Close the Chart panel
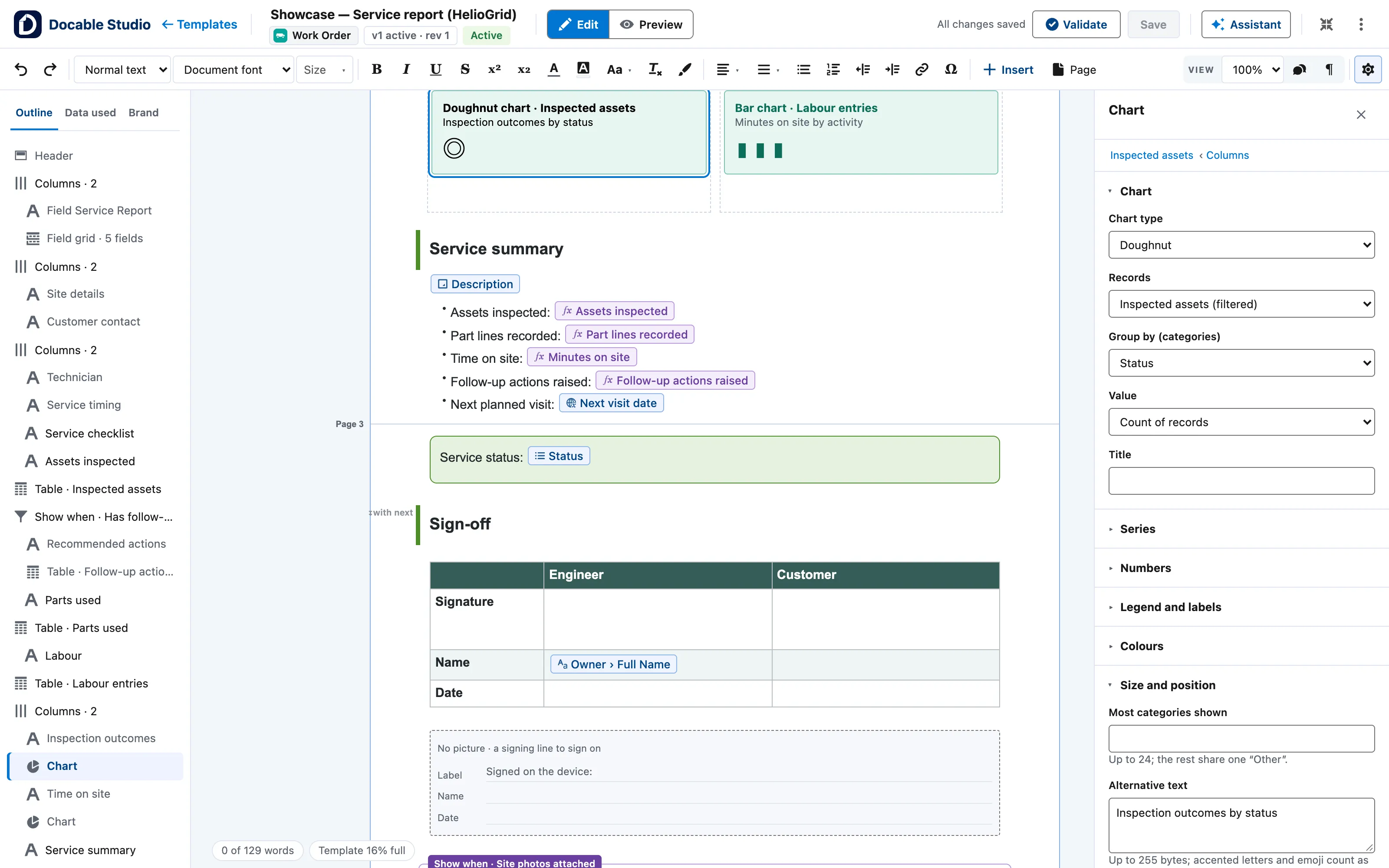 point(1361,115)
